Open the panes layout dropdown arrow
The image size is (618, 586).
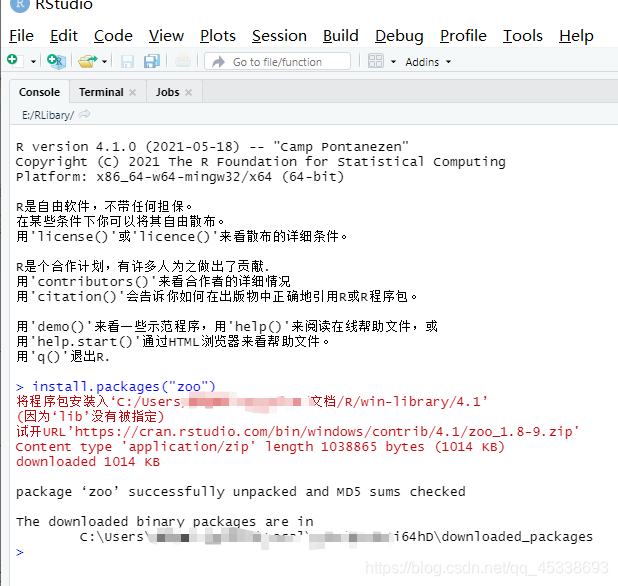[x=393, y=62]
